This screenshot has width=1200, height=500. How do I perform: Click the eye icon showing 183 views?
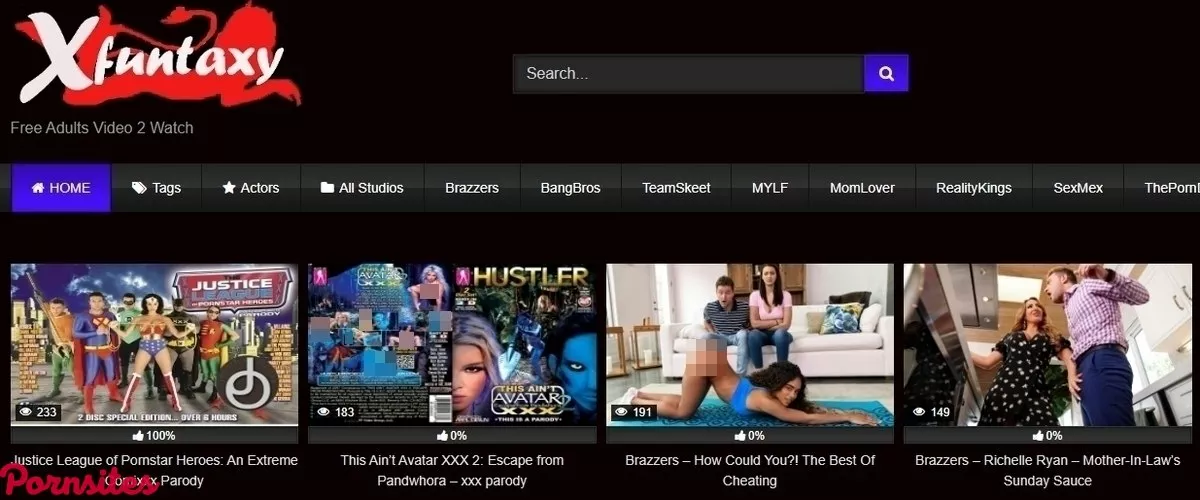pyautogui.click(x=323, y=412)
